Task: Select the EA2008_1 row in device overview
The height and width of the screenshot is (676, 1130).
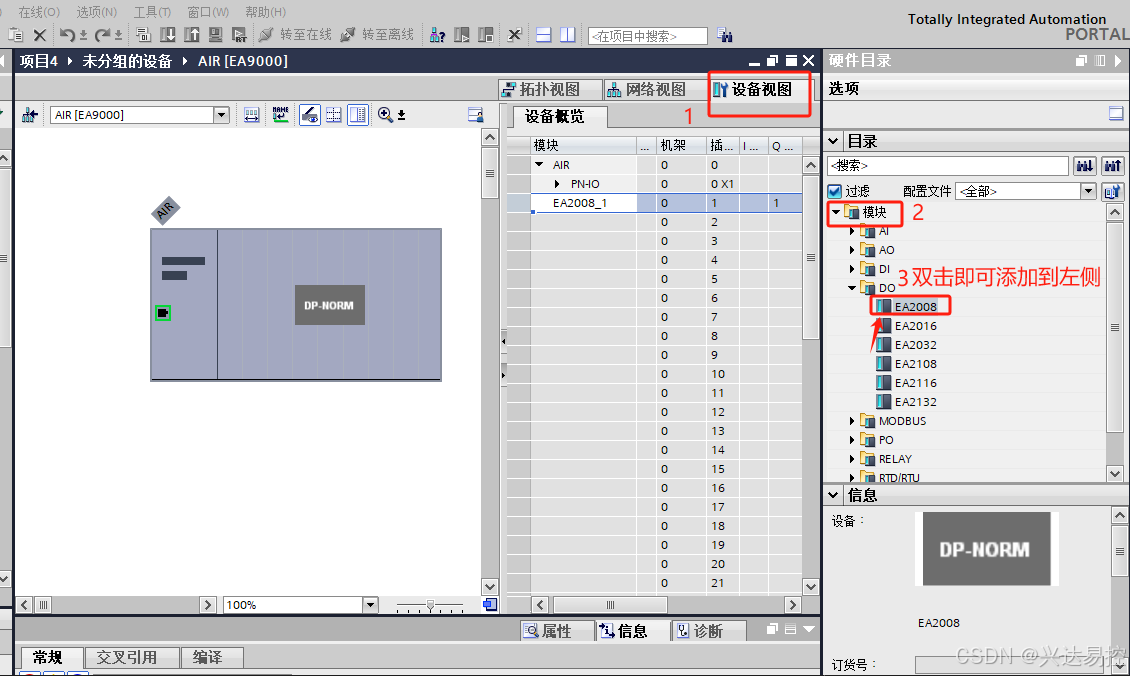Action: (654, 203)
